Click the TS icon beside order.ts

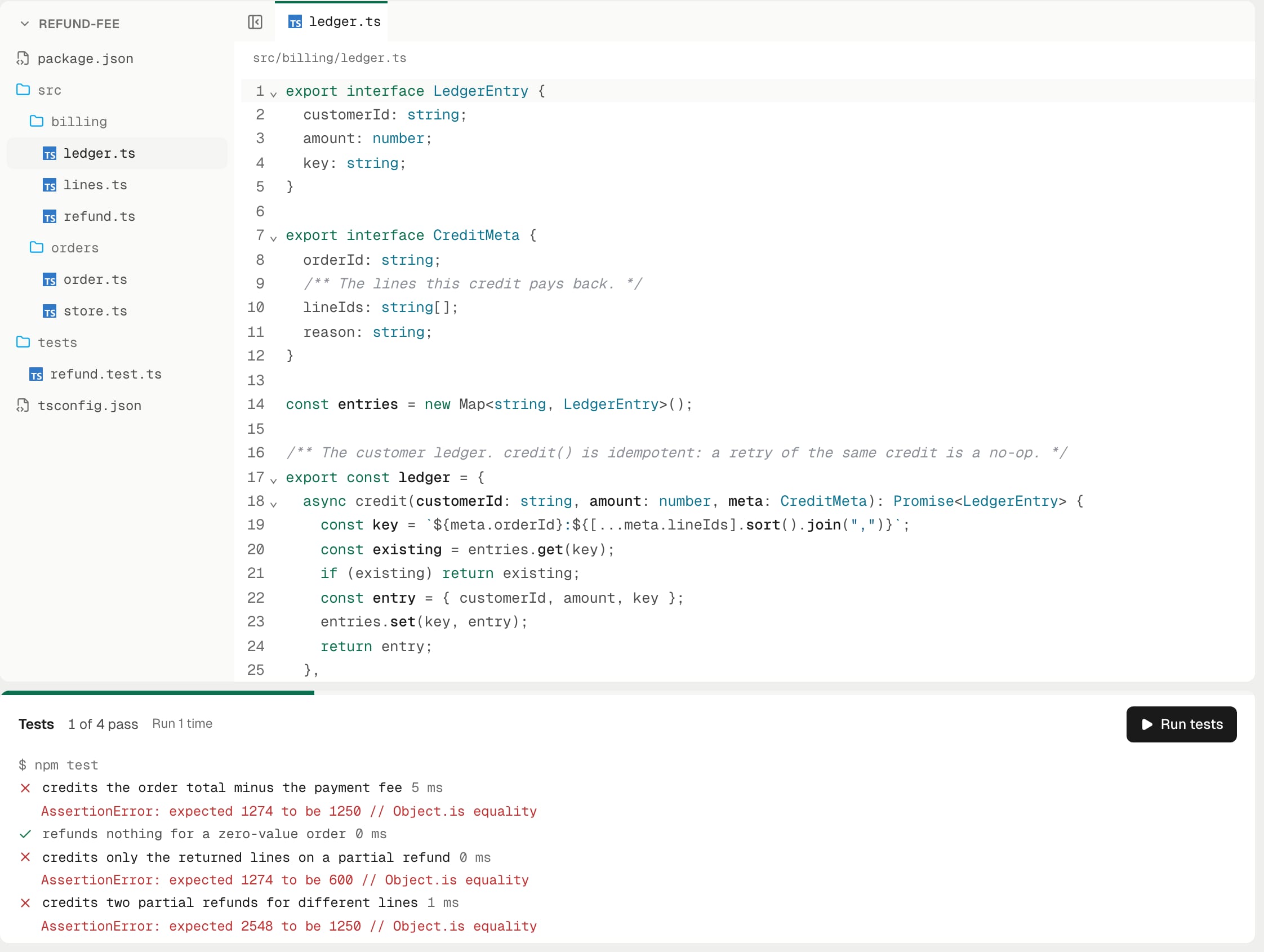pos(50,279)
